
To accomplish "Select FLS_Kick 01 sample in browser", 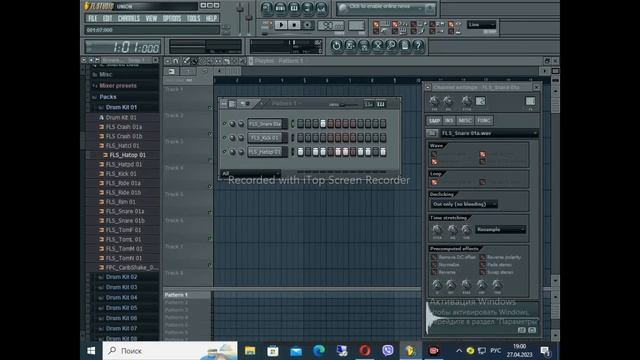I will (x=121, y=174).
